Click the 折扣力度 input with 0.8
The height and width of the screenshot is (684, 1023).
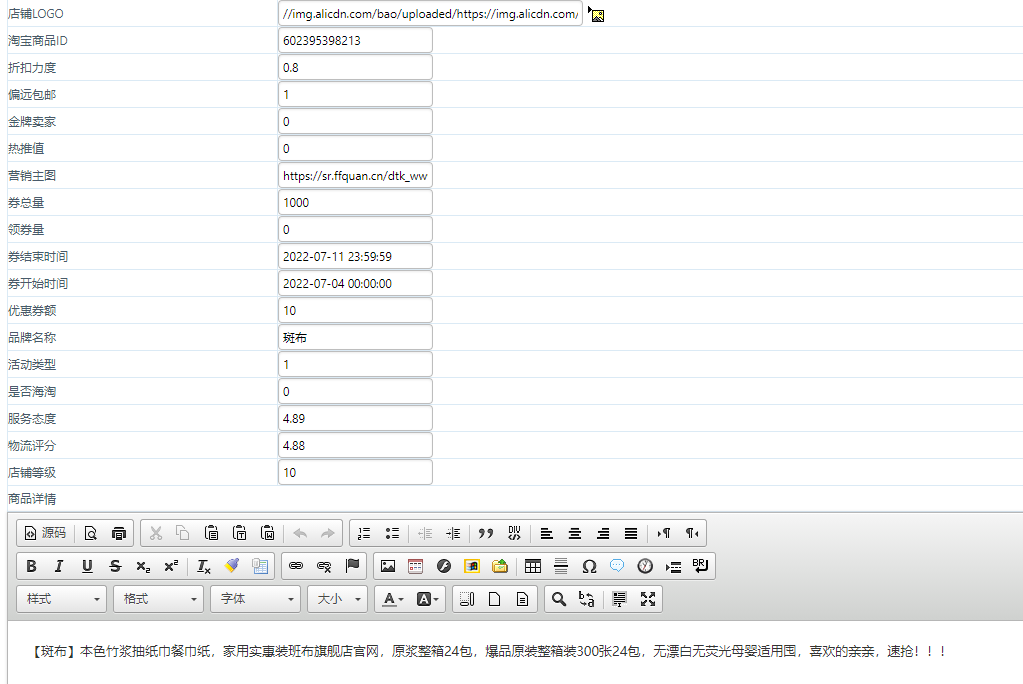[x=355, y=68]
